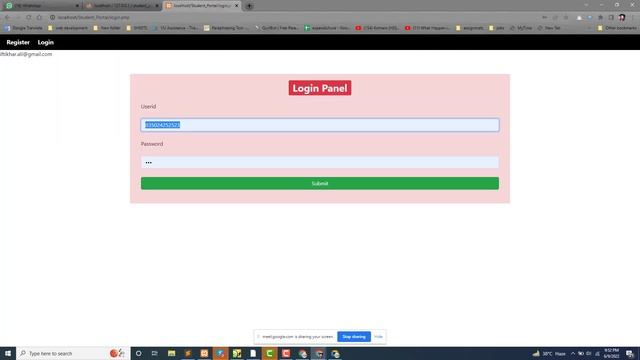Open New folder bookmarks folder
The image size is (640, 360).
click(107, 28)
